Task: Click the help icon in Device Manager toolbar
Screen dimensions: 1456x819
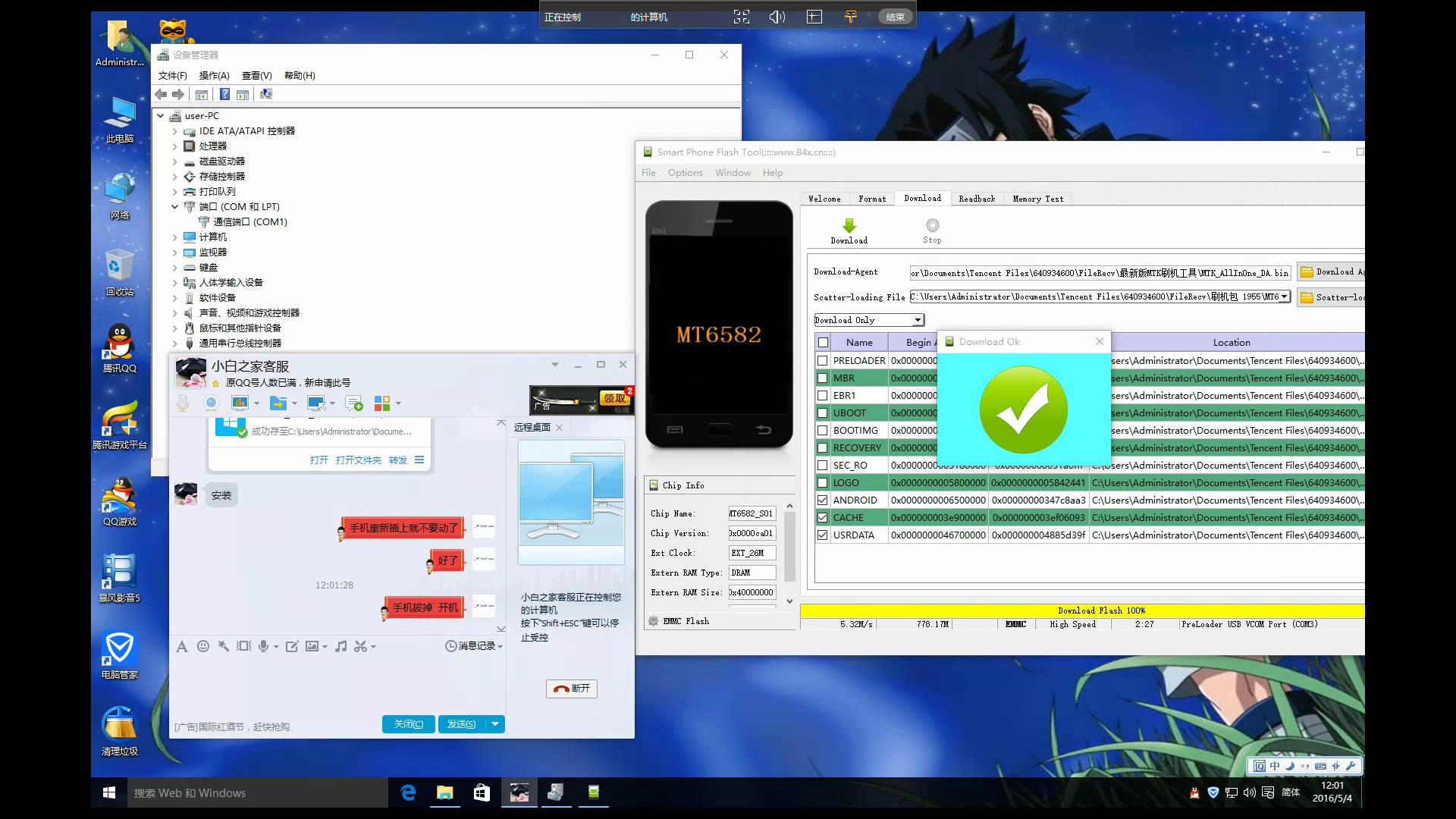Action: (x=224, y=94)
